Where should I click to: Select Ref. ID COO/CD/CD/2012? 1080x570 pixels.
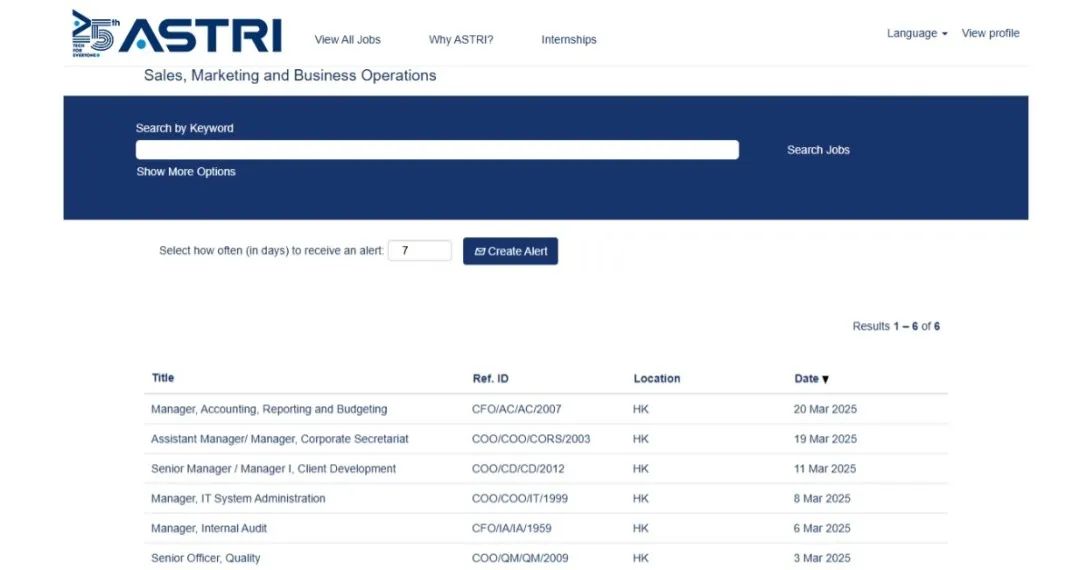(518, 469)
